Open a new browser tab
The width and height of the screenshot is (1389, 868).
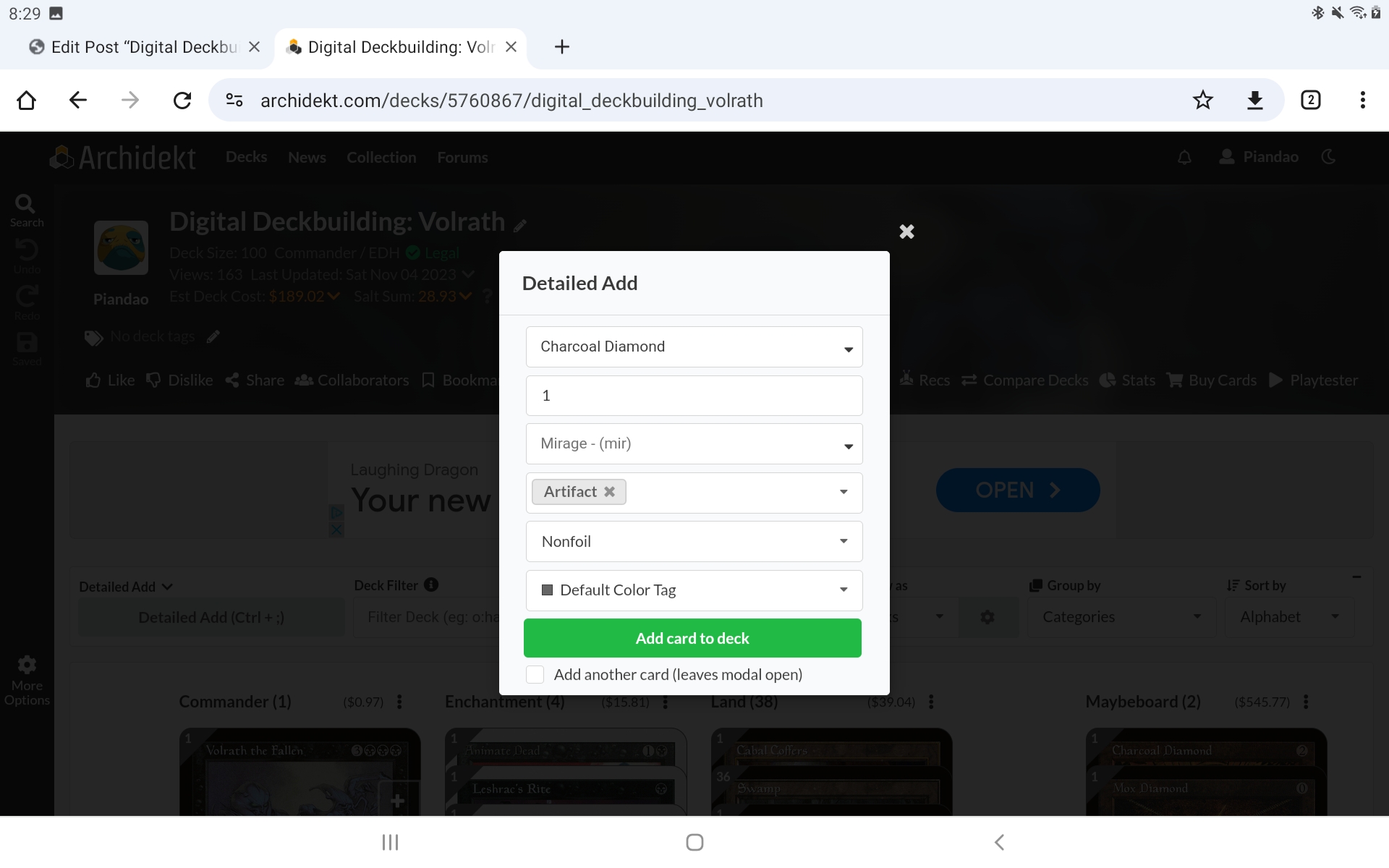[561, 47]
